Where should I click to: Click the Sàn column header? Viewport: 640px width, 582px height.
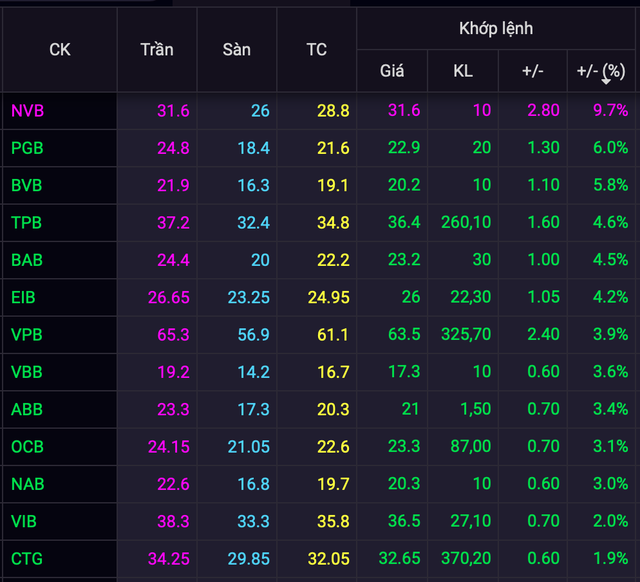[237, 49]
